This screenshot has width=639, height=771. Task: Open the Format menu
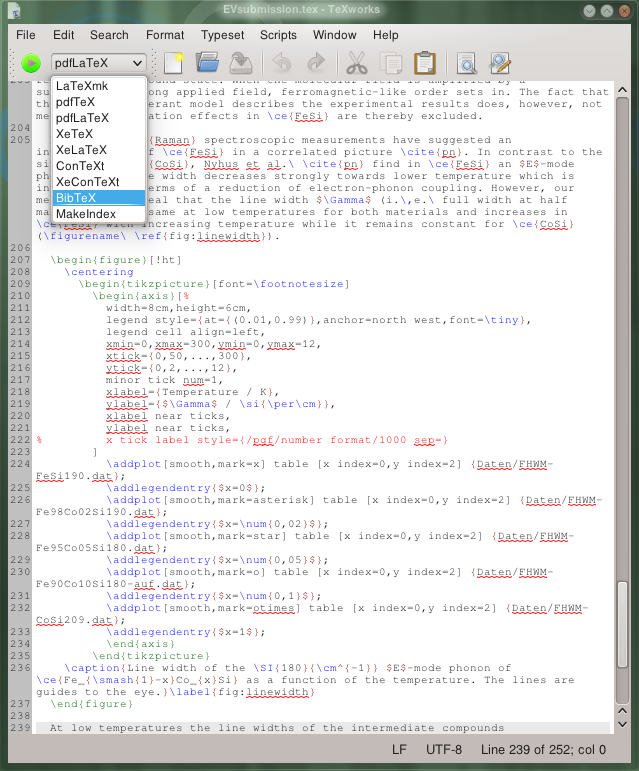165,35
